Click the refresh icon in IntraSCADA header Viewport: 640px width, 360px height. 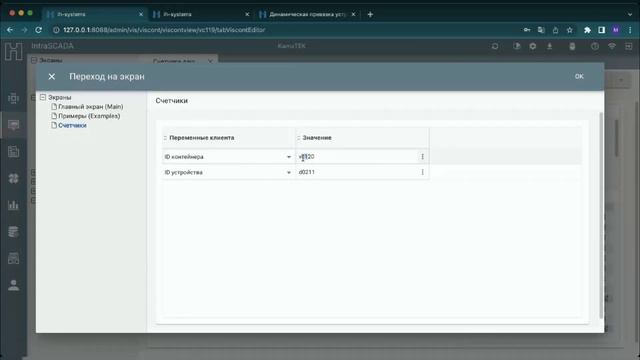coord(495,46)
